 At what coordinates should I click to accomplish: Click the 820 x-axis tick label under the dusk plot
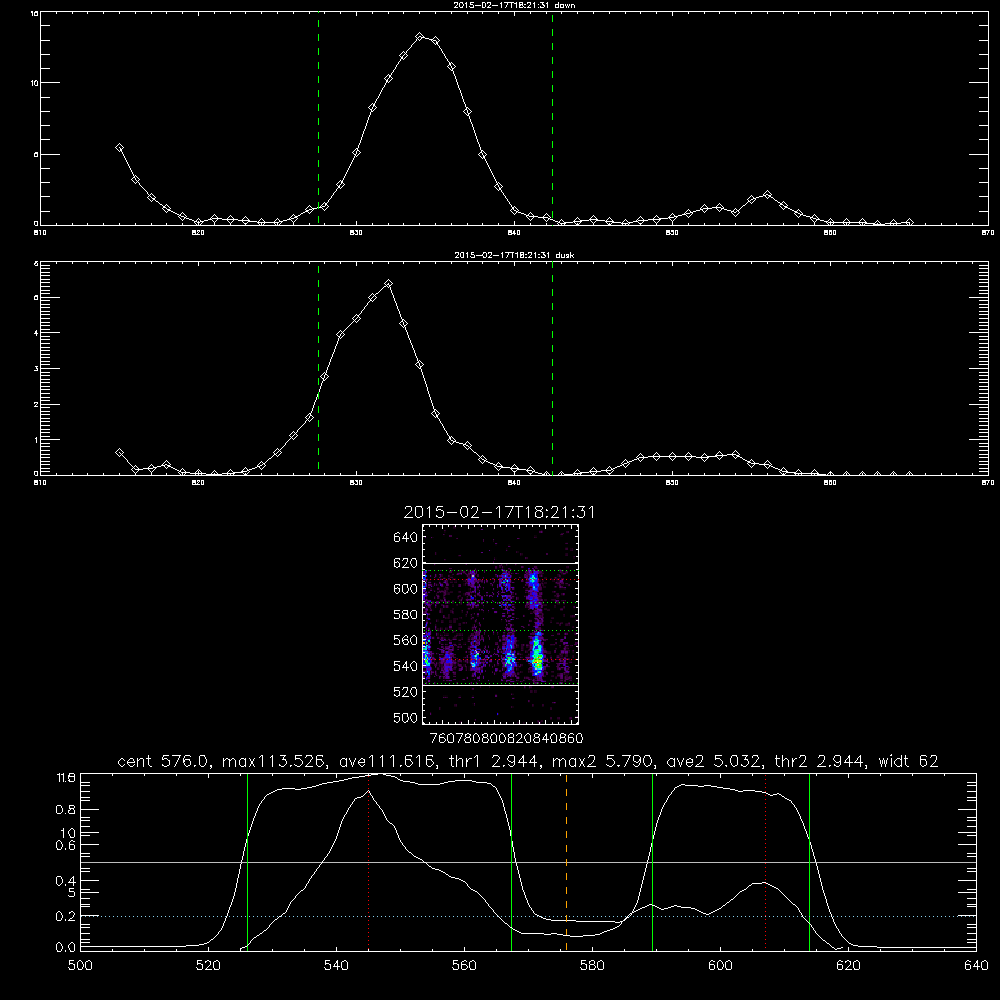coord(198,483)
